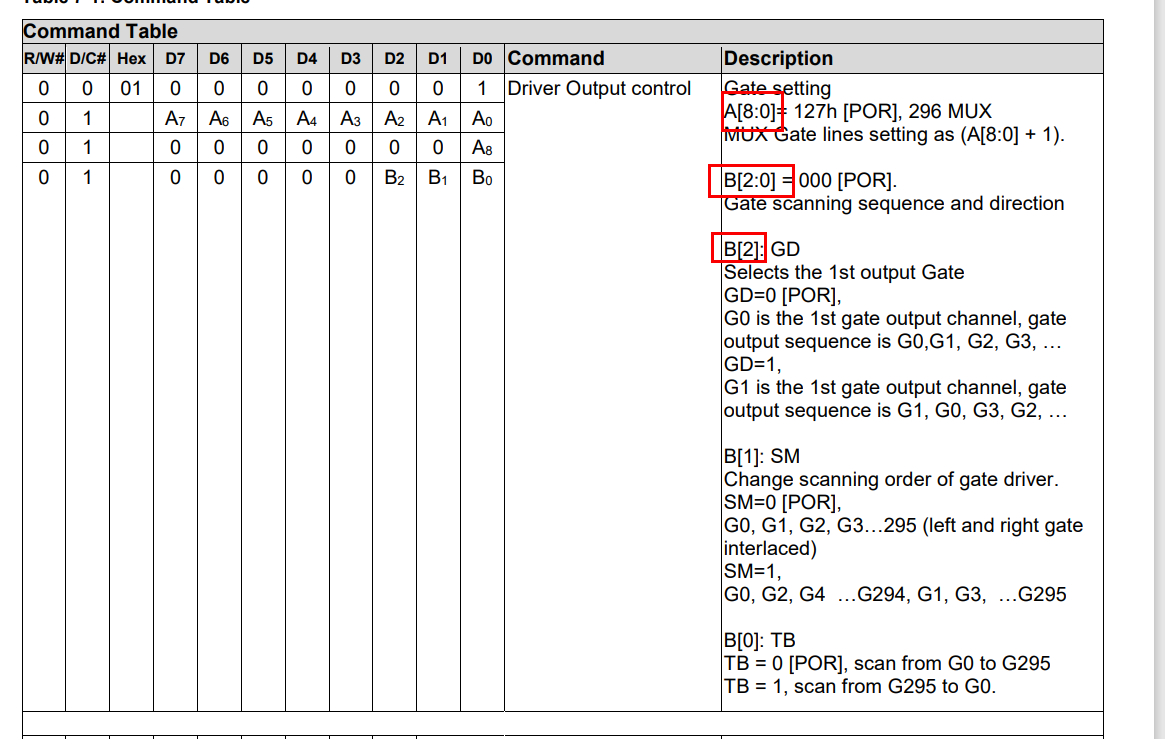Screen dimensions: 1165x739
Task: Click the "A7" bit cell
Action: coord(175,118)
